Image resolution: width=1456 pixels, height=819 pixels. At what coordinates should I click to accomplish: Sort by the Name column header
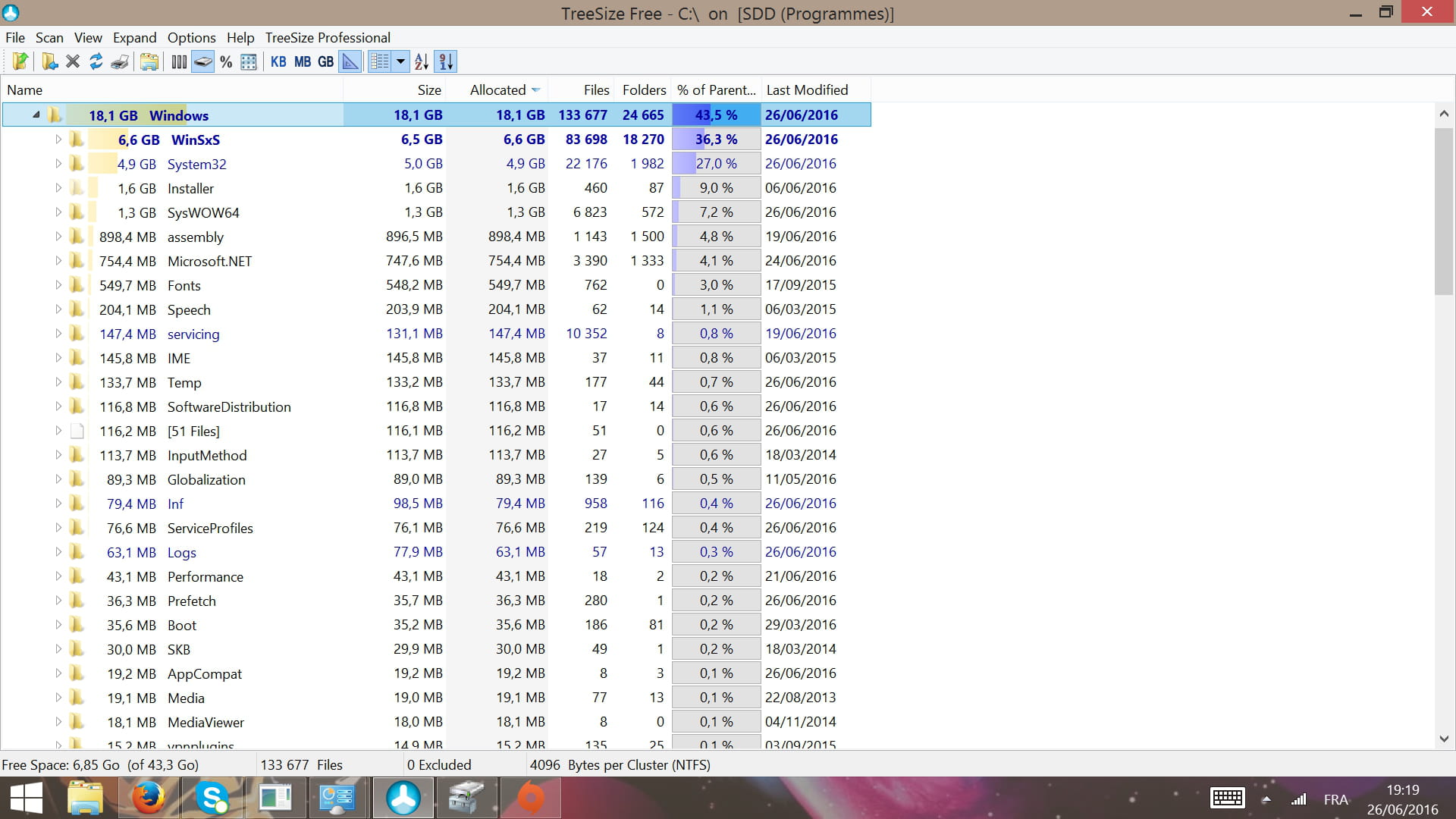click(172, 89)
